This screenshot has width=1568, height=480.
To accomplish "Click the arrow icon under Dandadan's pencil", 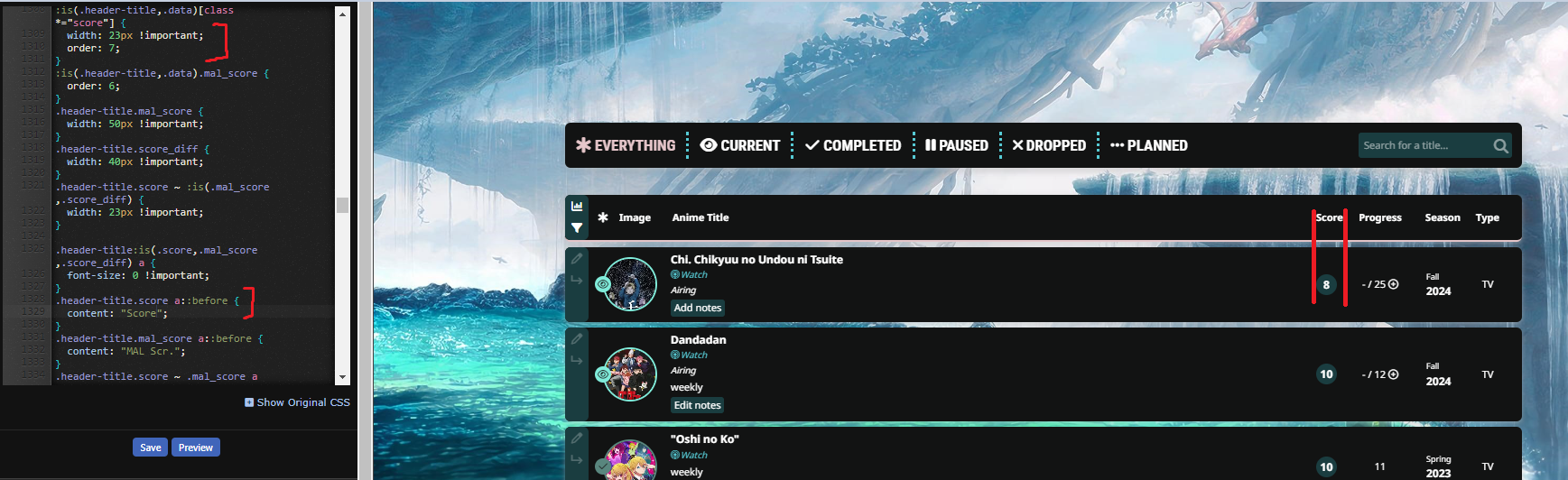I will click(577, 360).
